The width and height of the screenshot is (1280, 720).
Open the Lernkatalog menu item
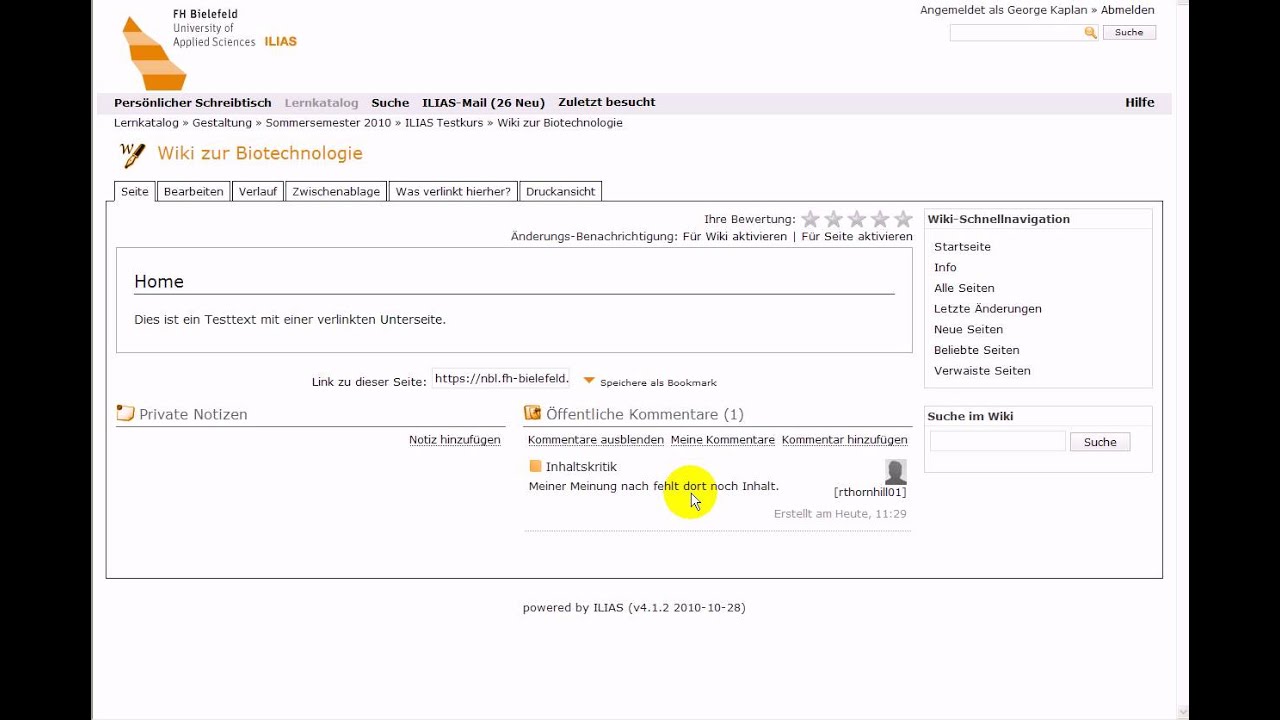(321, 103)
